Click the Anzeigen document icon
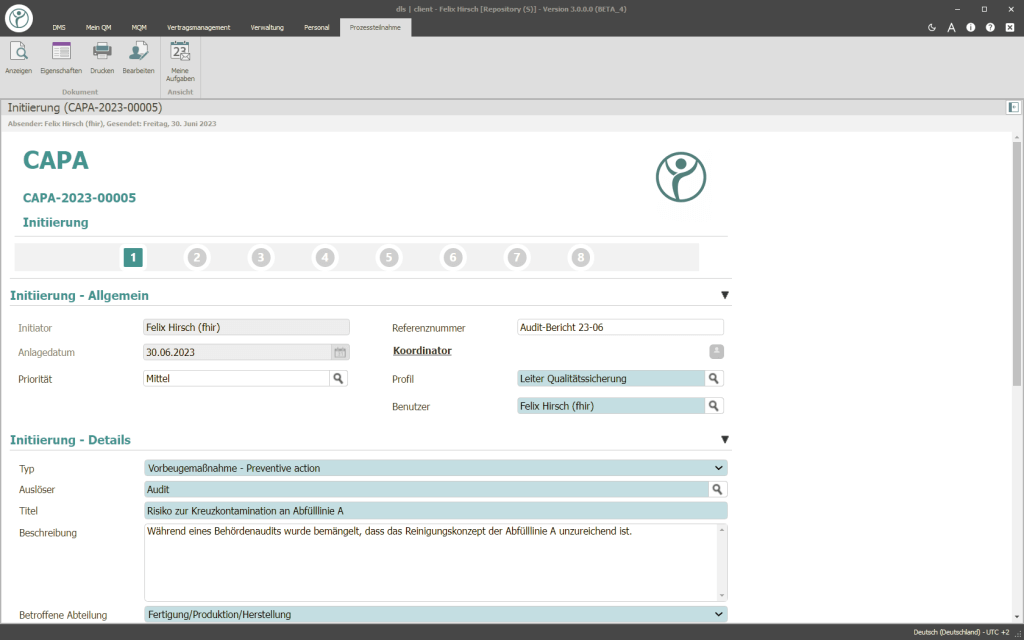1024x640 pixels. pyautogui.click(x=18, y=51)
